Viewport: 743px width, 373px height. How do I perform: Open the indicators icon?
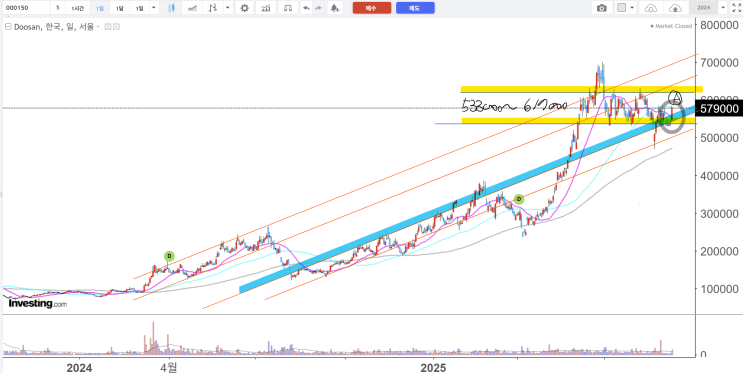[x=266, y=8]
